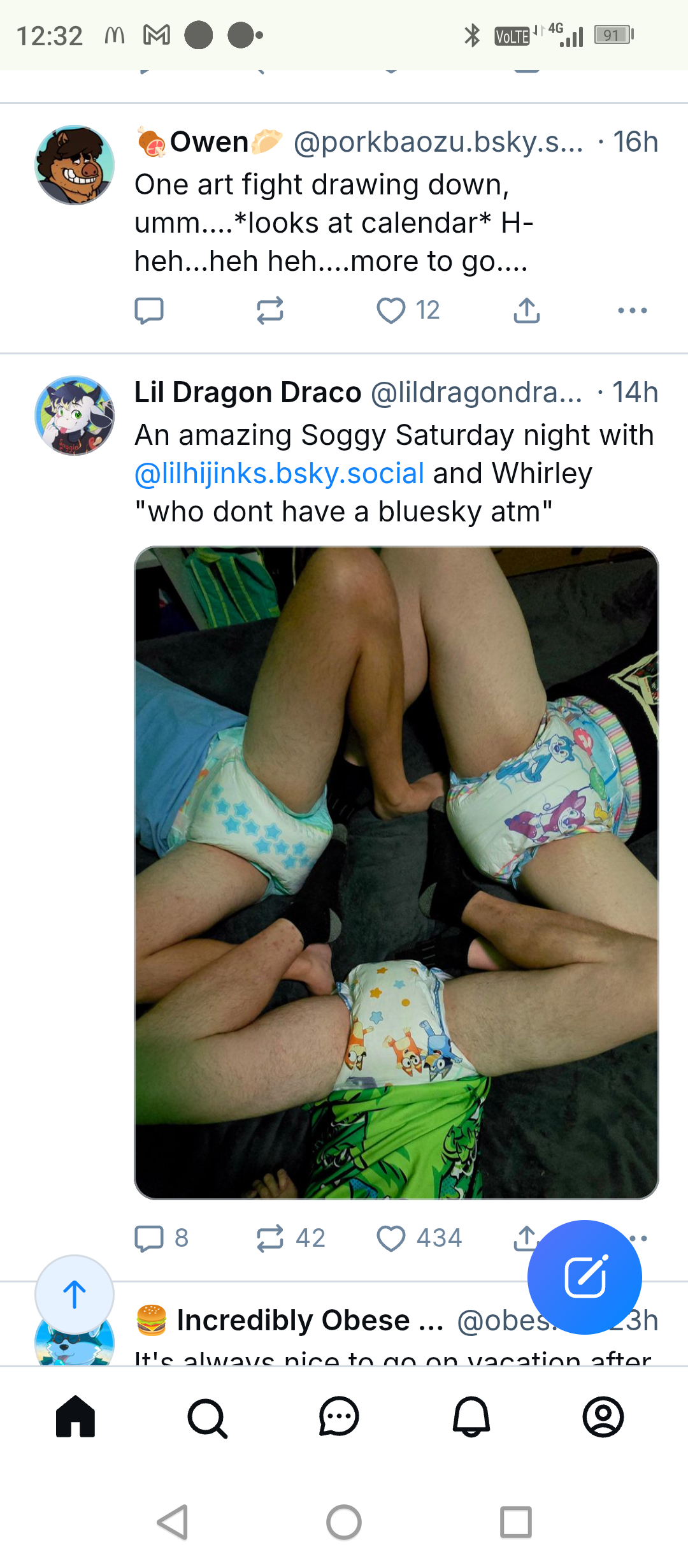688x1568 pixels.
Task: Open the Lil Dragon Draco display name
Action: 248,392
